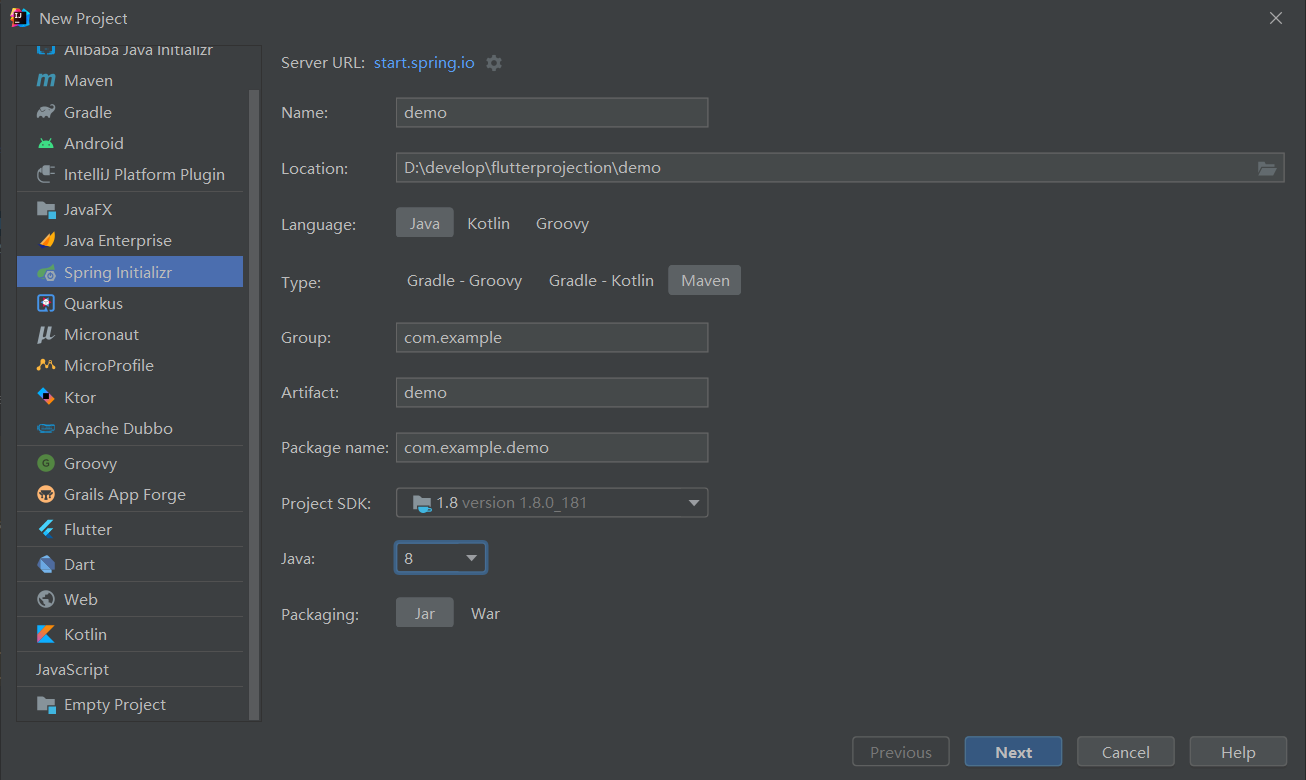Screen dimensions: 1306x780
Task: Select Groovy as the language
Action: [562, 223]
